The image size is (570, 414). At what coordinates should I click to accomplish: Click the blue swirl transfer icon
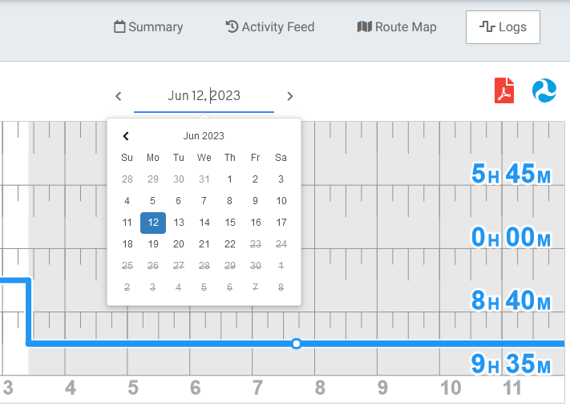[544, 91]
